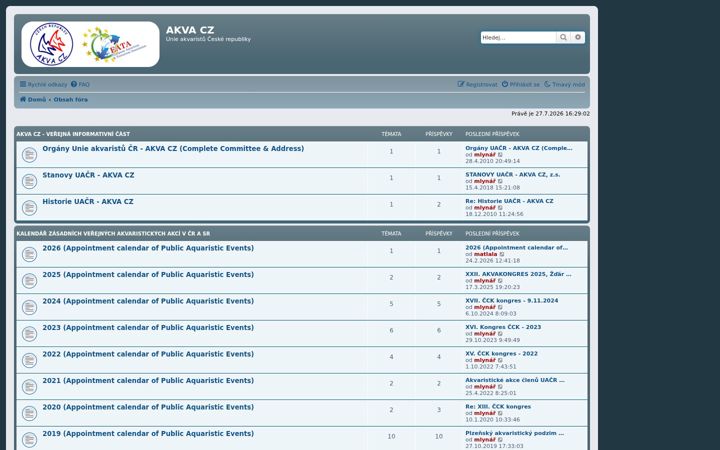
Task: Open 2026 Appointment calendar forum
Action: click(148, 248)
